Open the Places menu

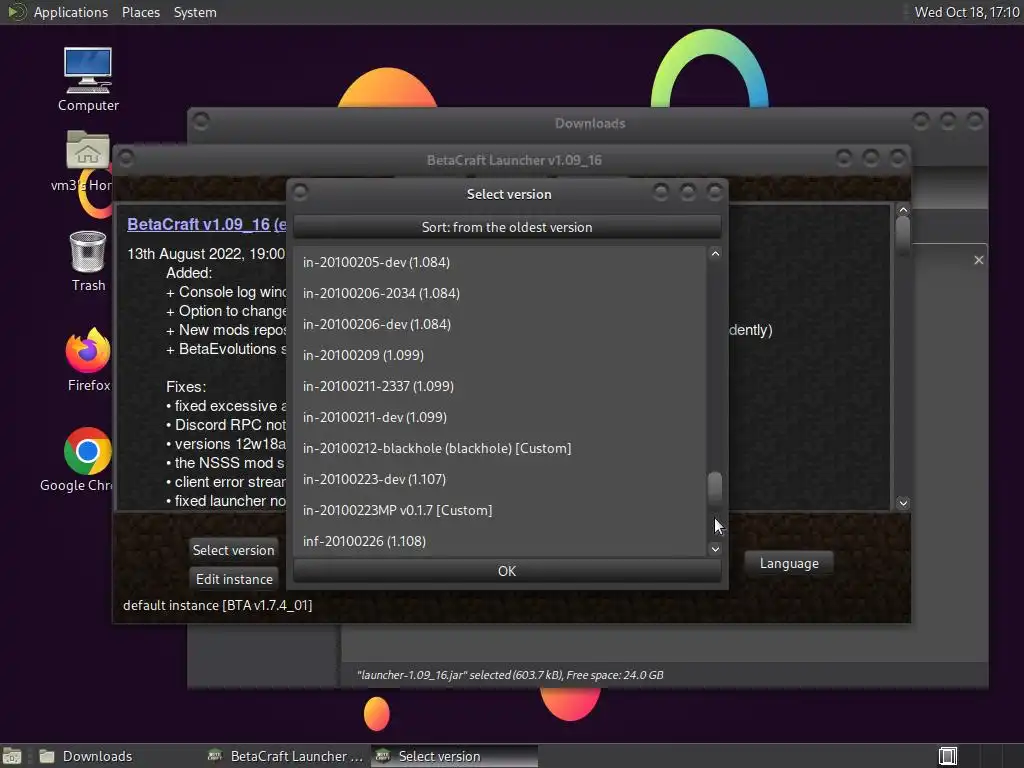140,12
